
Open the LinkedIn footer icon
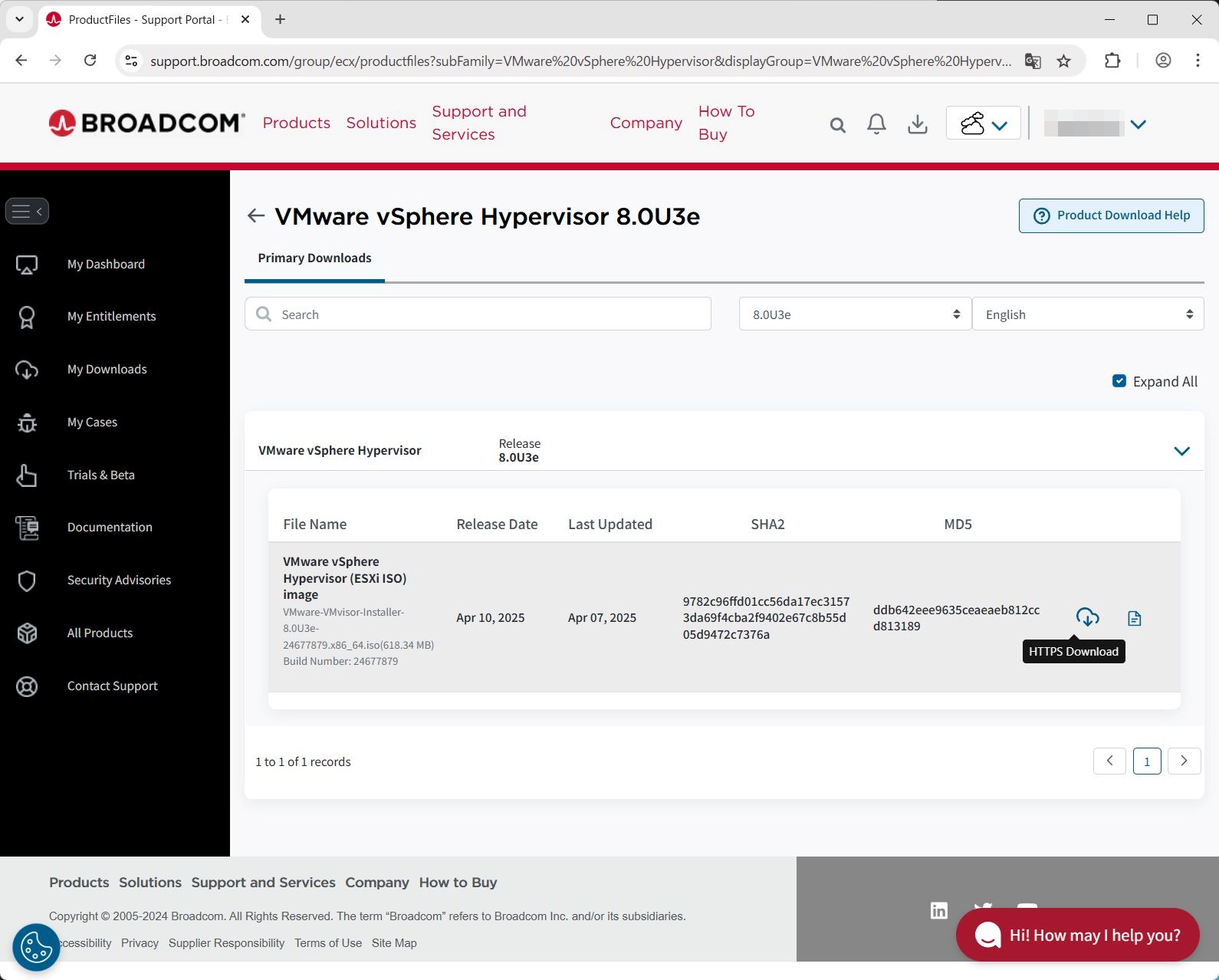pos(938,910)
